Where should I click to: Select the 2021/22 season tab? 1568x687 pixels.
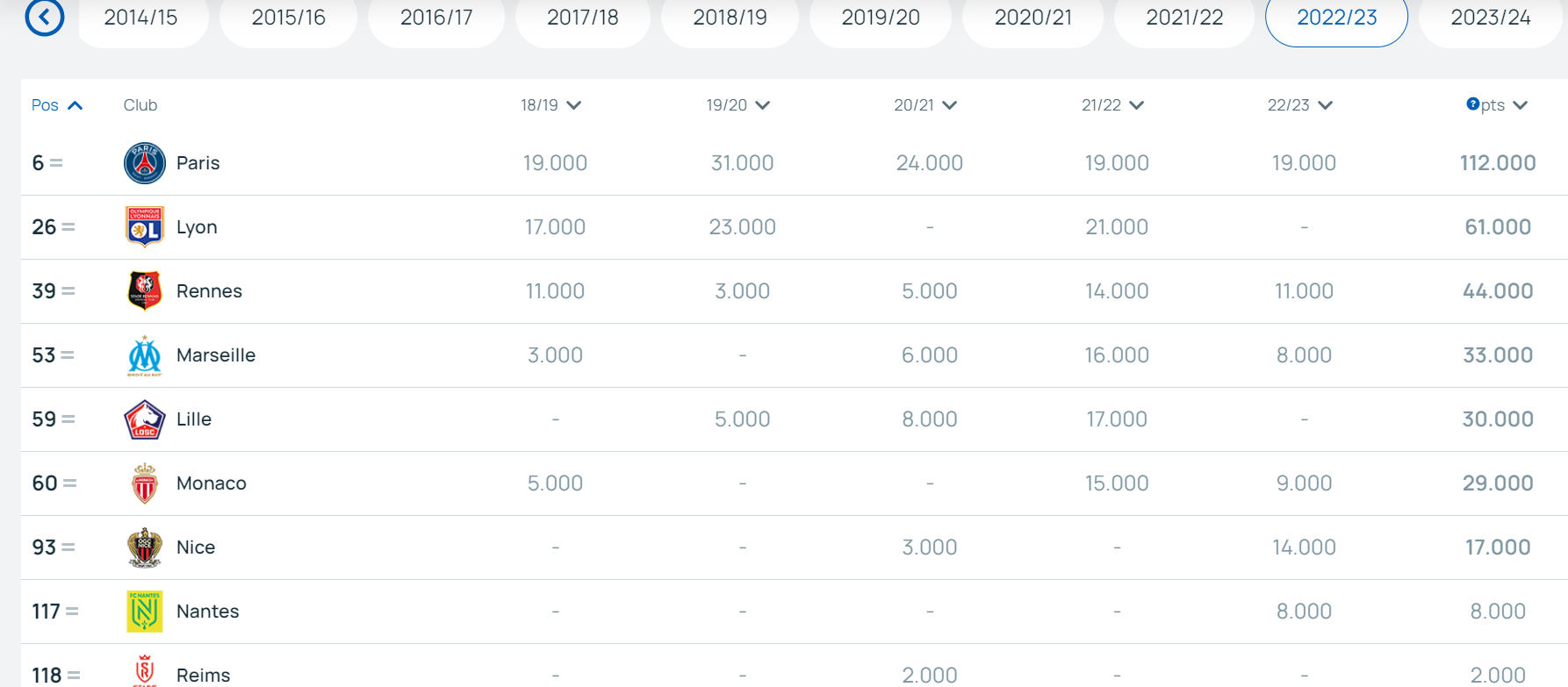(1184, 18)
